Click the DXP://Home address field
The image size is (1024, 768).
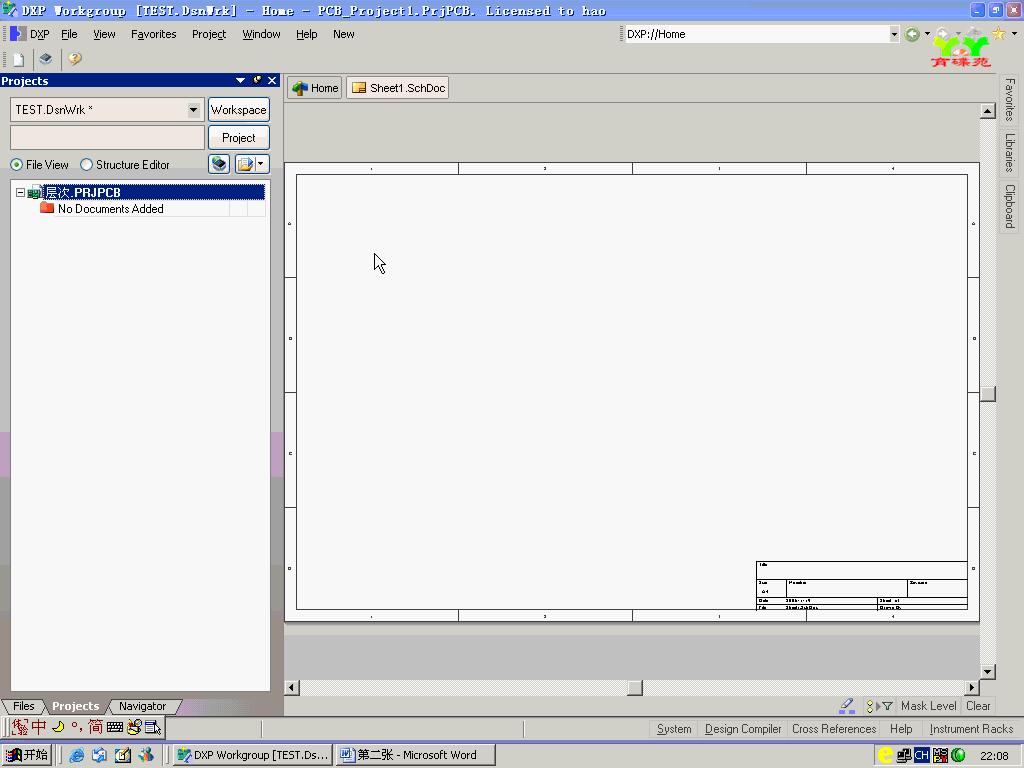coord(756,34)
